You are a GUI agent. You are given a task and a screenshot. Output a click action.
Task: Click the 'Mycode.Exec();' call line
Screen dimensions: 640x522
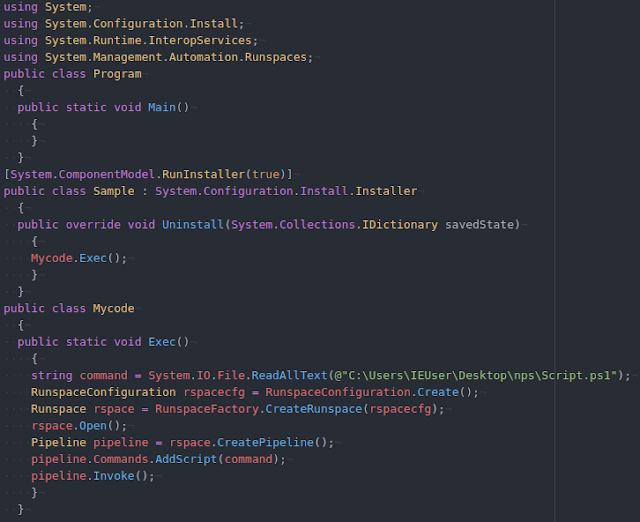[79, 258]
